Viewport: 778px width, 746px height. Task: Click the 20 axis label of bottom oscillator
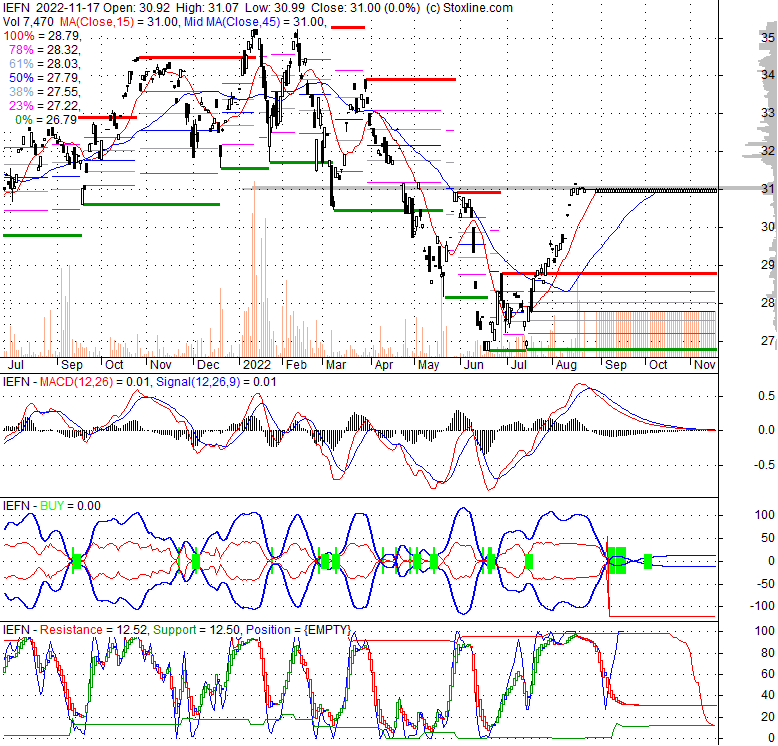(768, 717)
